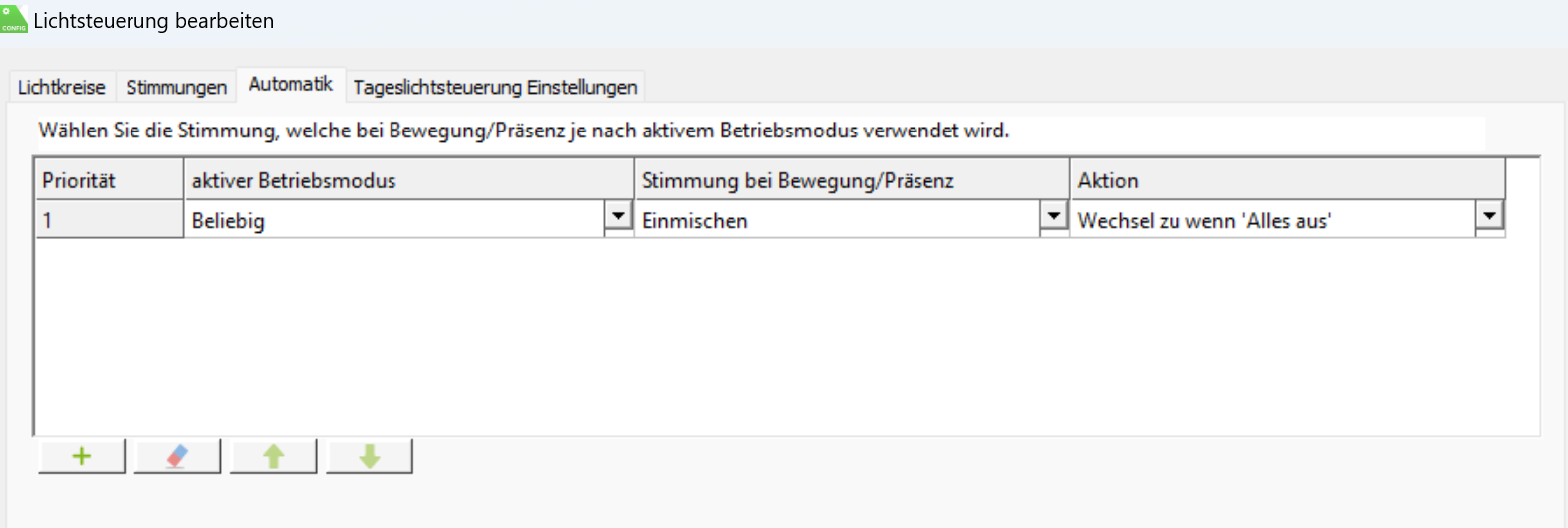Click the green app icon in the title bar

(x=14, y=20)
